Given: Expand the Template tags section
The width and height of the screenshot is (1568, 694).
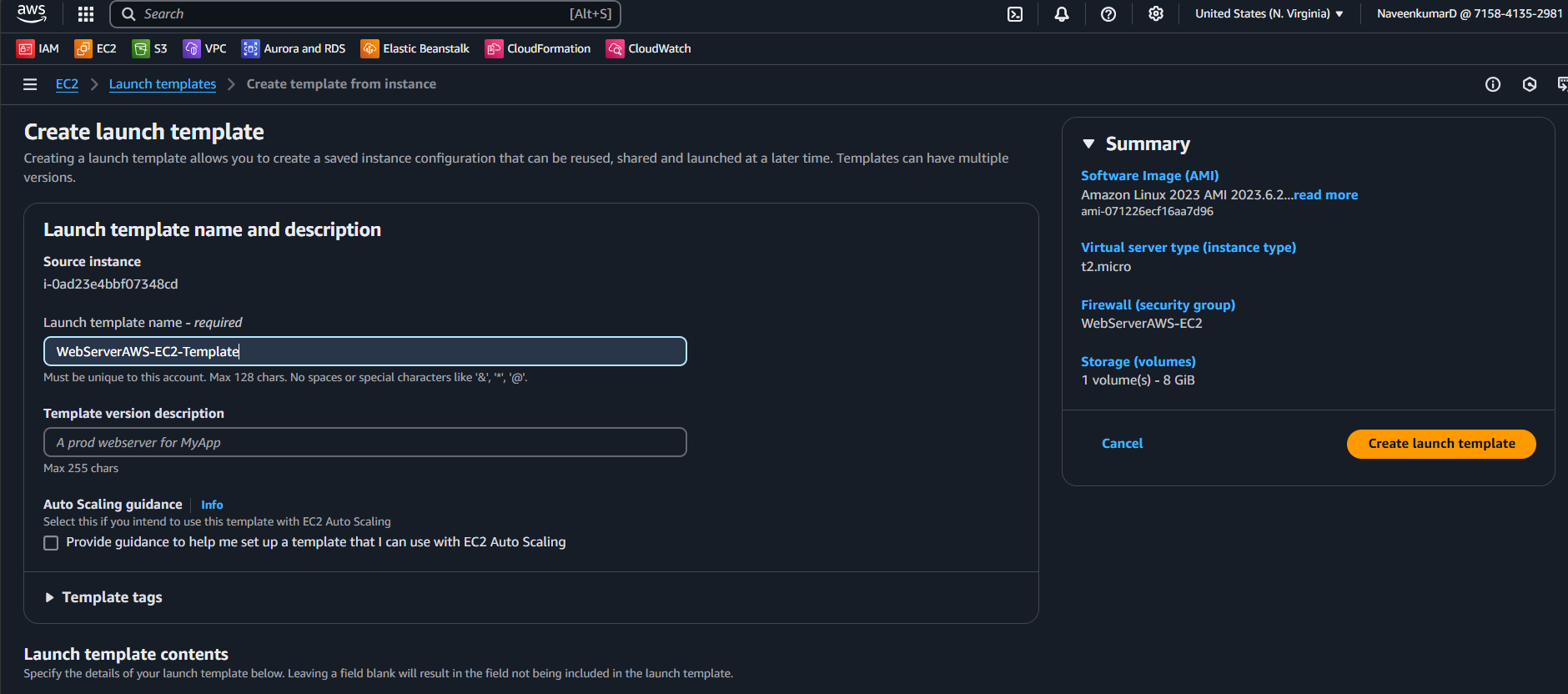Looking at the screenshot, I should (103, 597).
